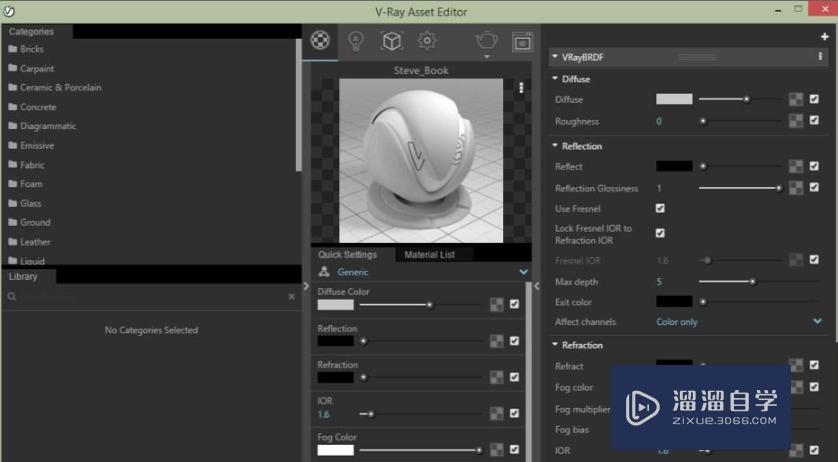The image size is (838, 462).
Task: Click the Reflection Glossiness slider
Action: point(741,188)
